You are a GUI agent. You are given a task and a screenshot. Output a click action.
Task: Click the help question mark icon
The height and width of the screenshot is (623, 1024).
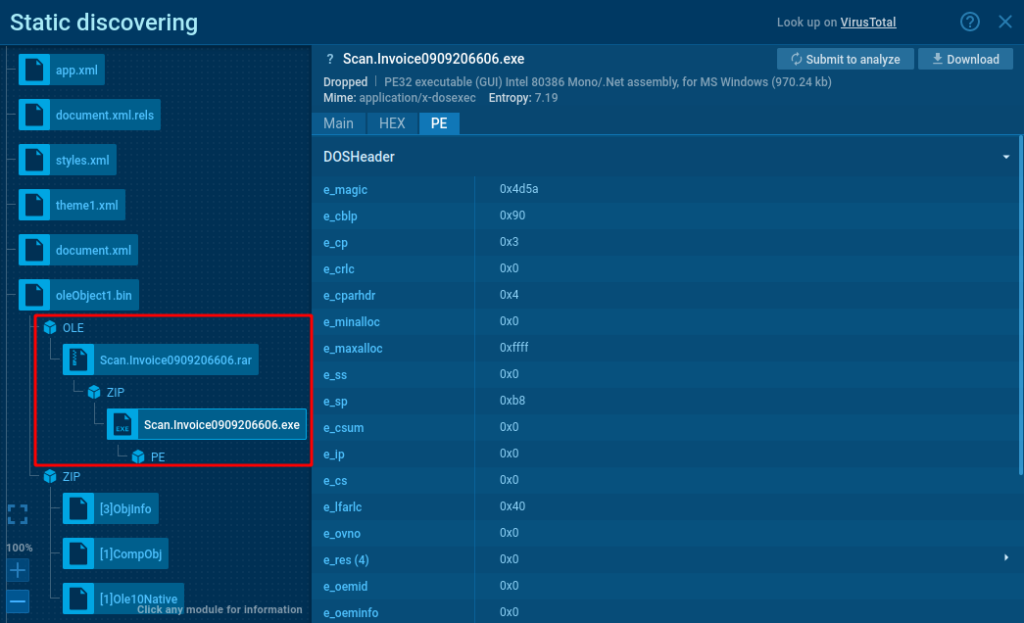click(x=969, y=22)
